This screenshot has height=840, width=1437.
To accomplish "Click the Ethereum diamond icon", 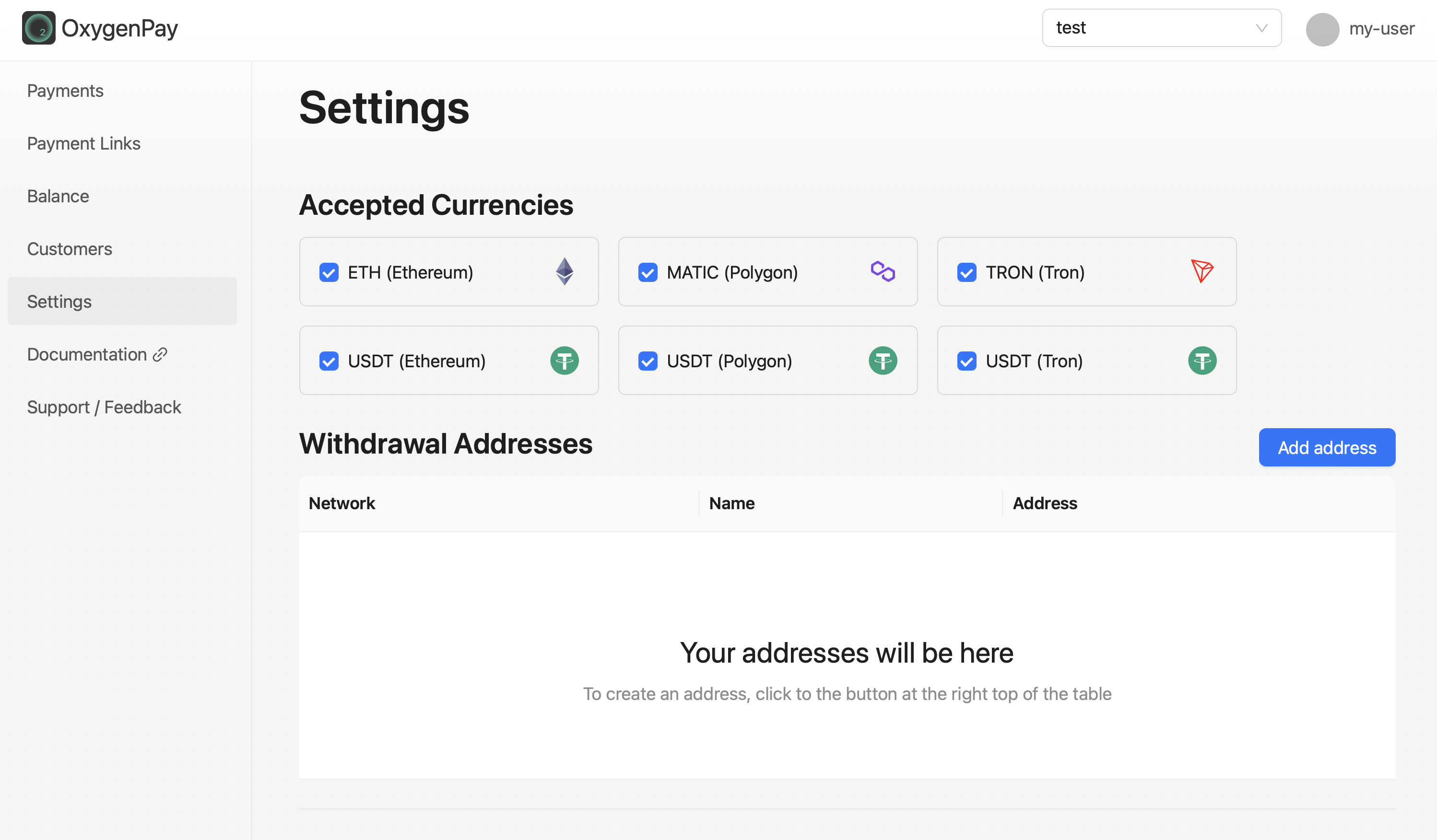I will (564, 271).
